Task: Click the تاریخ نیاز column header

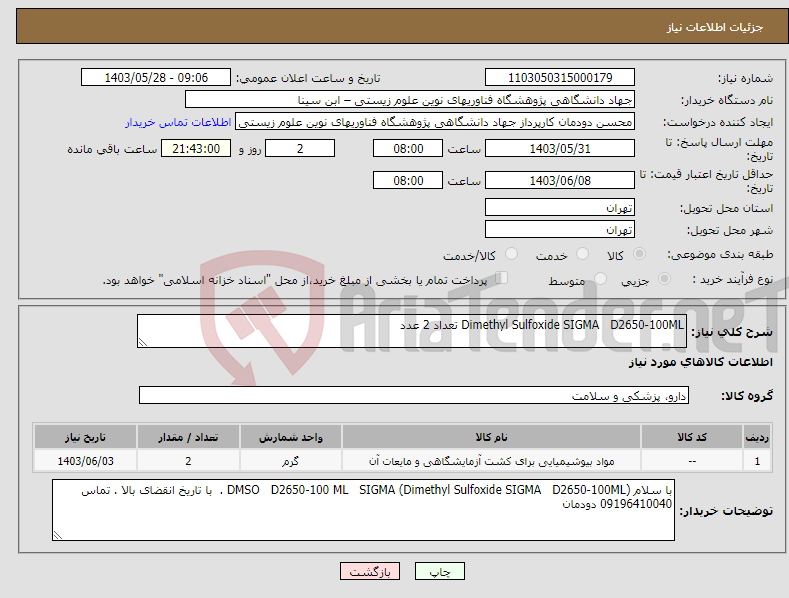Action: (85, 437)
